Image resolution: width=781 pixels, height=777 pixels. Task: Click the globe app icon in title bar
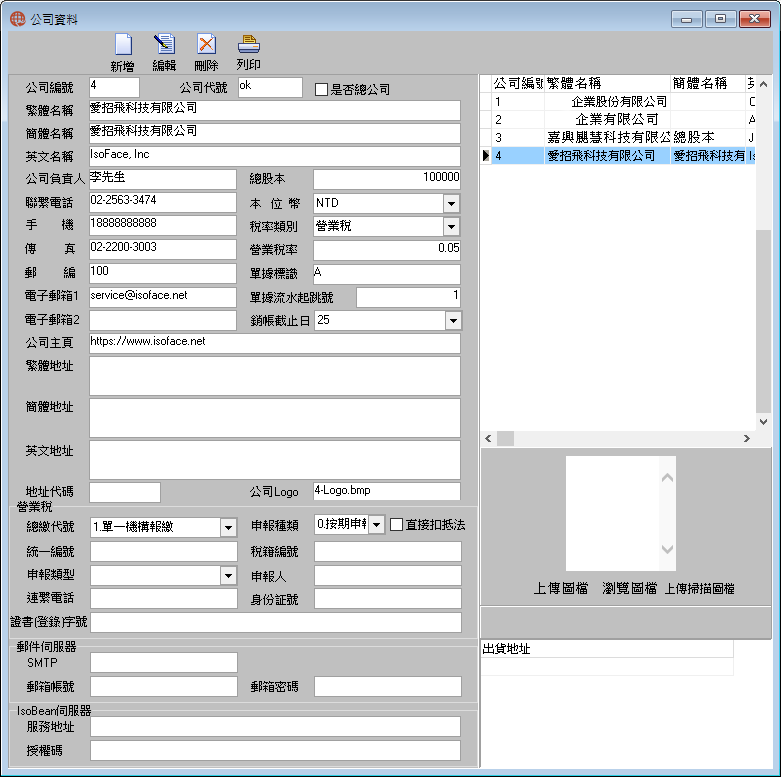pyautogui.click(x=17, y=19)
